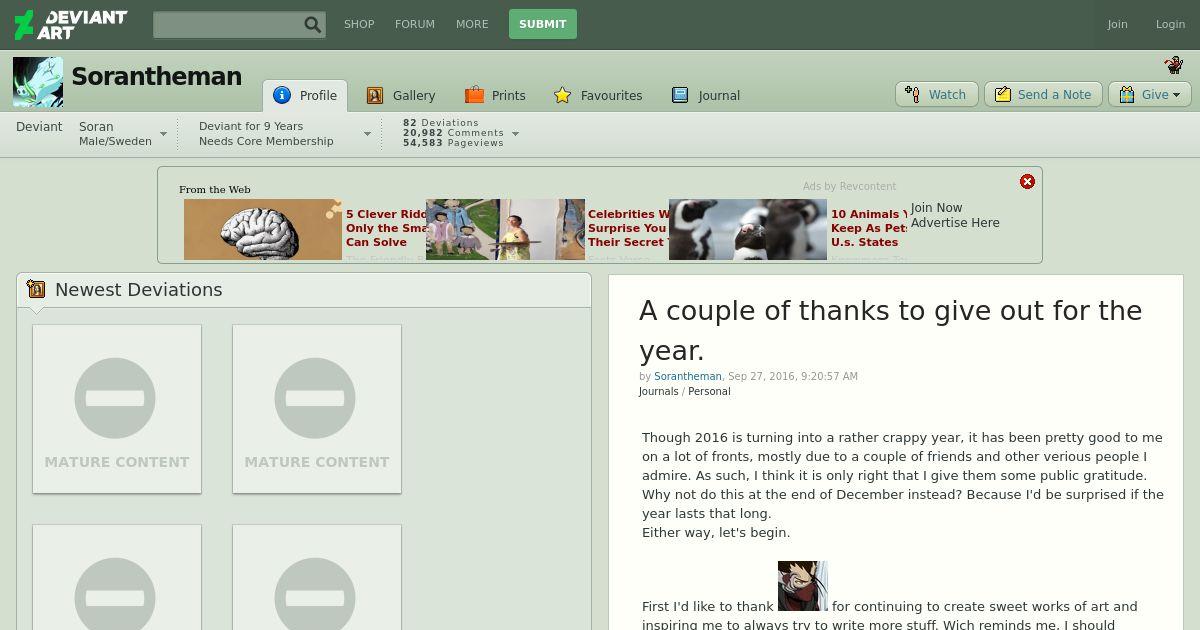Open the second top-row Mature Content thumbnail

(317, 409)
